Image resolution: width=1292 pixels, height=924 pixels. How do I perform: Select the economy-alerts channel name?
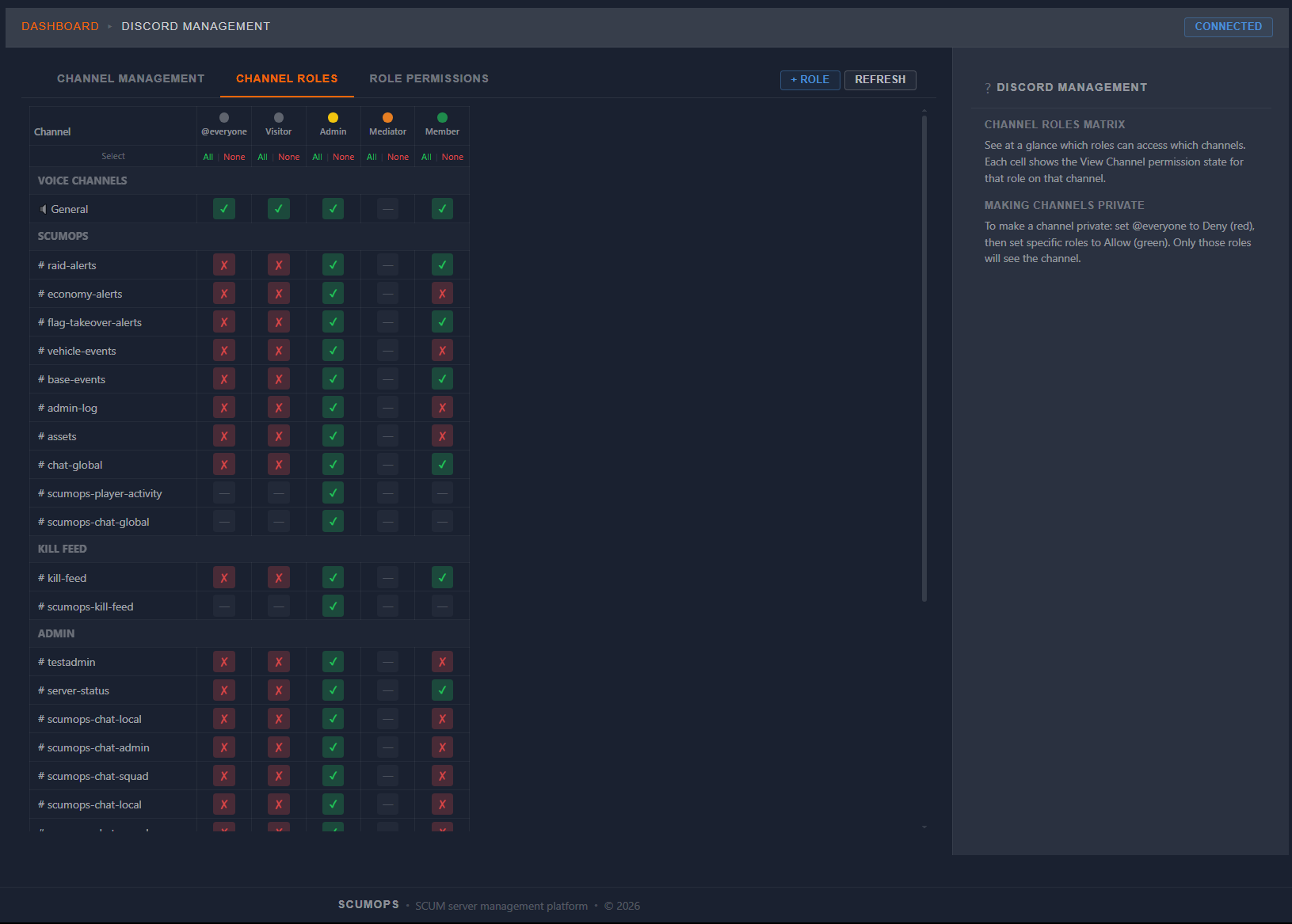[x=85, y=294]
